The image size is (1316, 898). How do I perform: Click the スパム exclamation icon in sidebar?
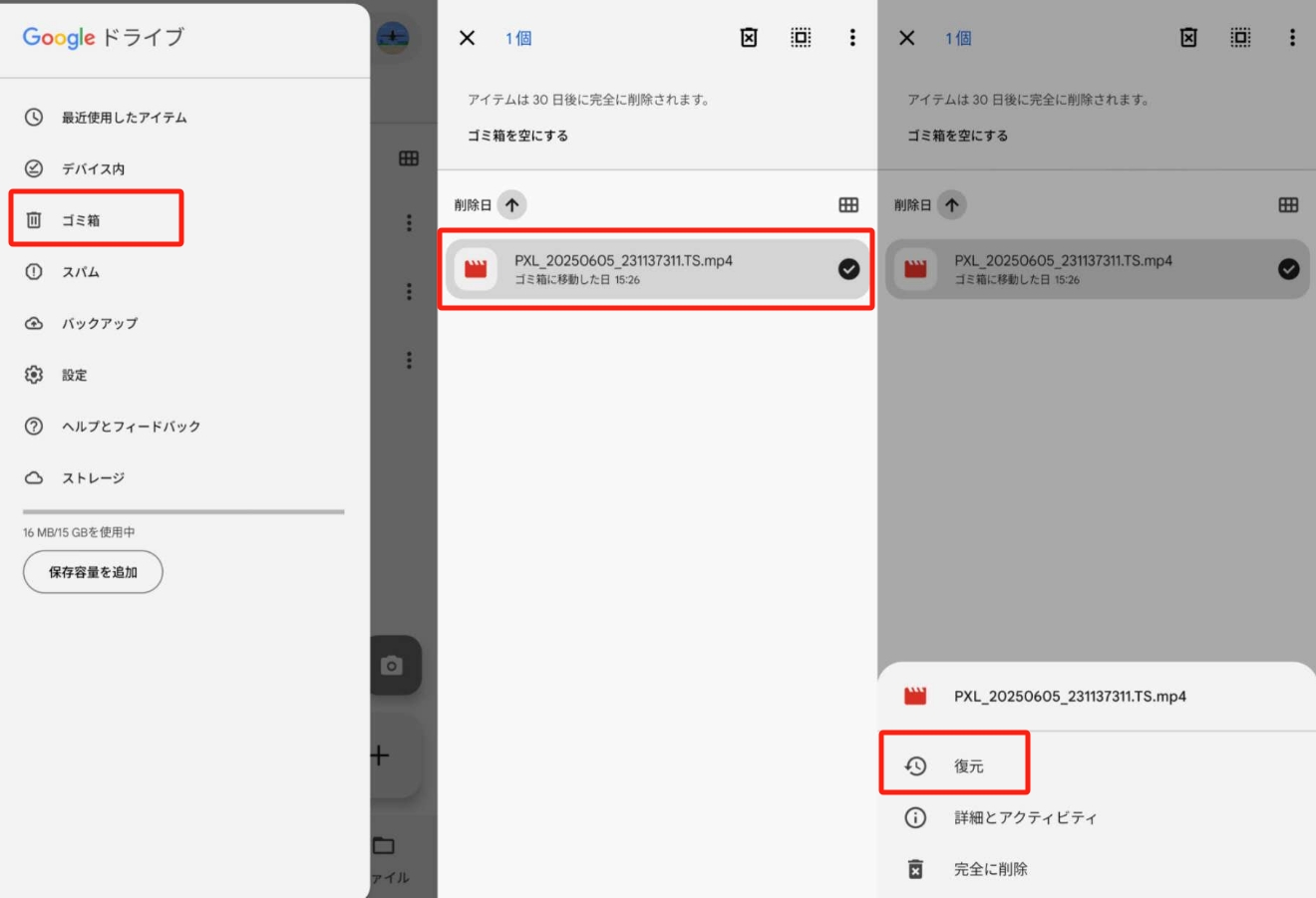click(34, 272)
